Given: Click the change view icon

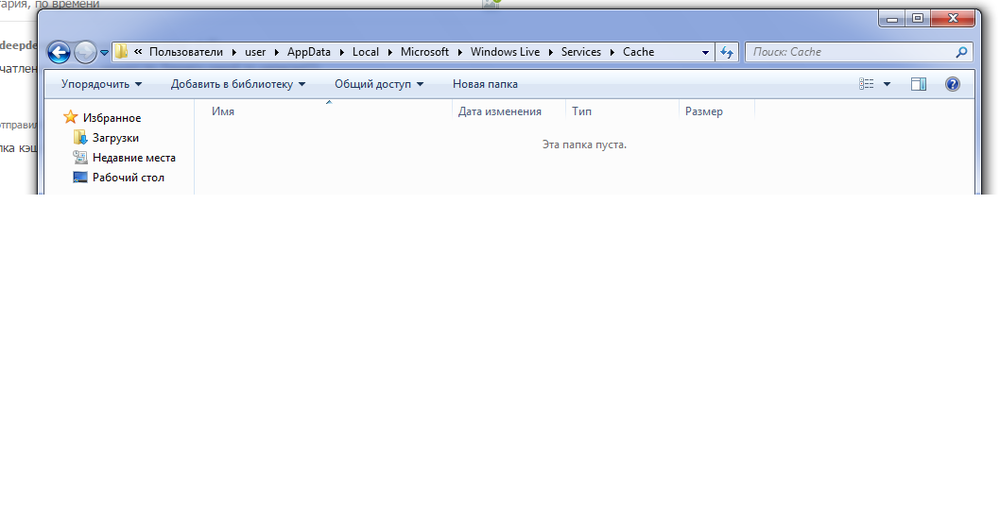Looking at the screenshot, I should pos(867,84).
